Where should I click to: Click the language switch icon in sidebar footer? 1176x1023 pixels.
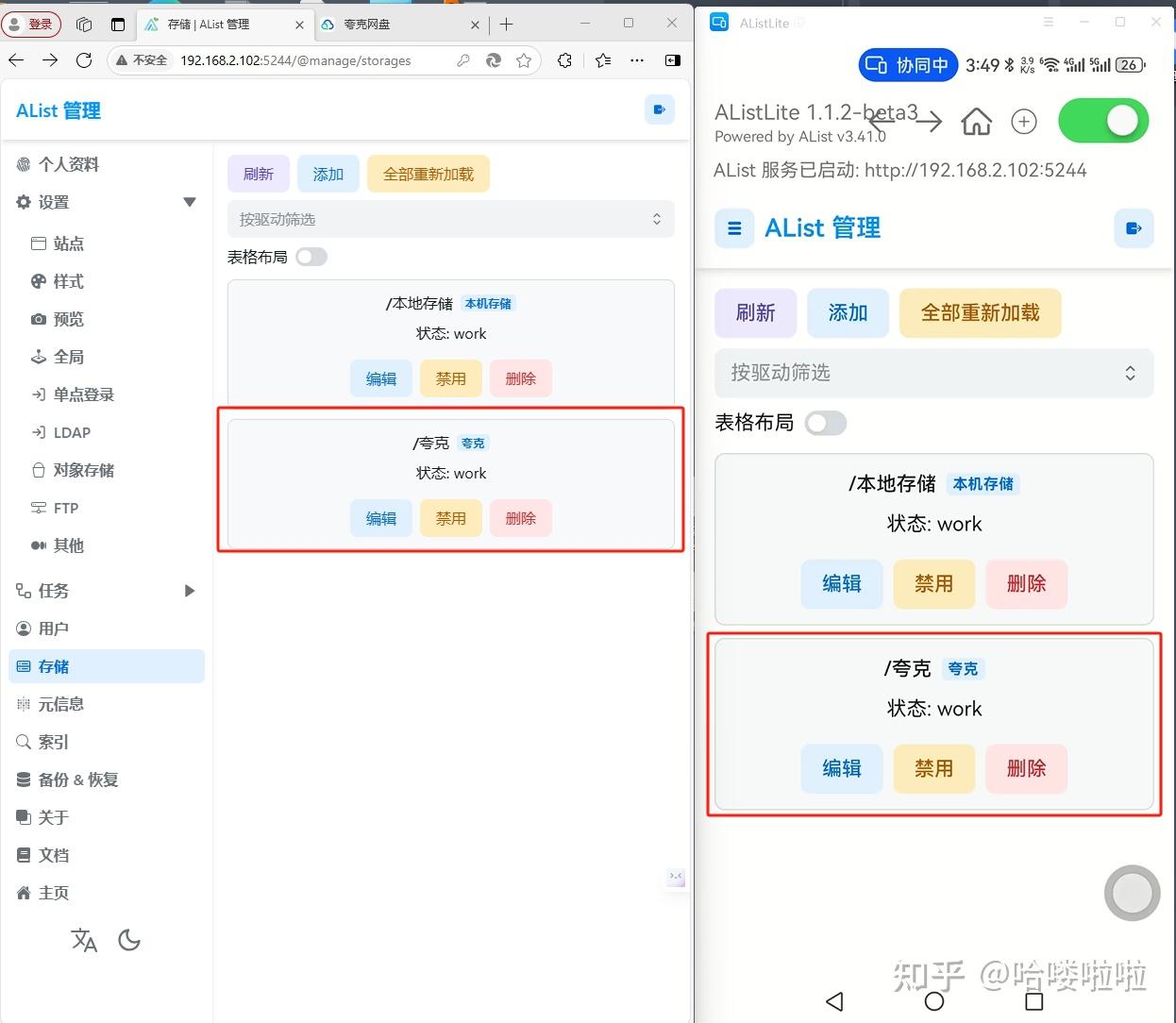point(83,940)
